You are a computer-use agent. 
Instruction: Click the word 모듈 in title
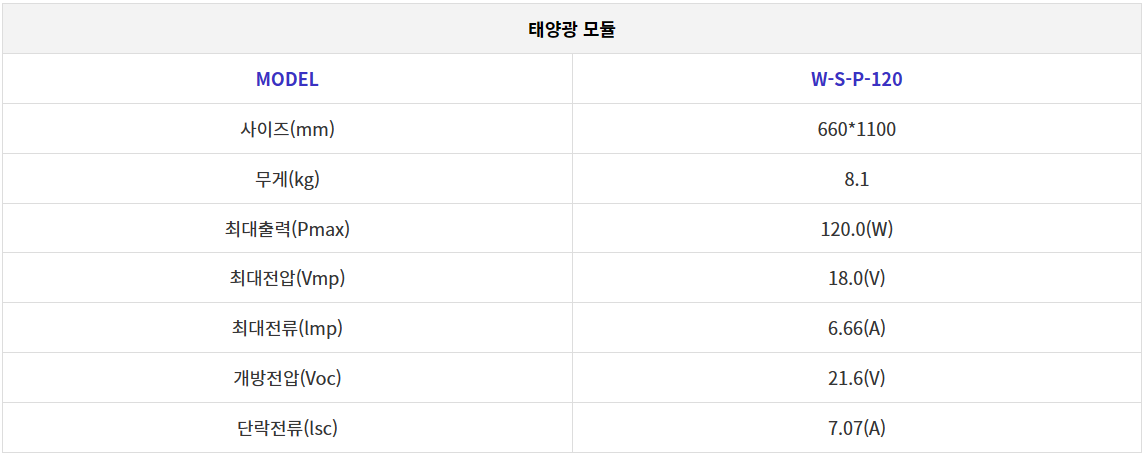pyautogui.click(x=600, y=30)
